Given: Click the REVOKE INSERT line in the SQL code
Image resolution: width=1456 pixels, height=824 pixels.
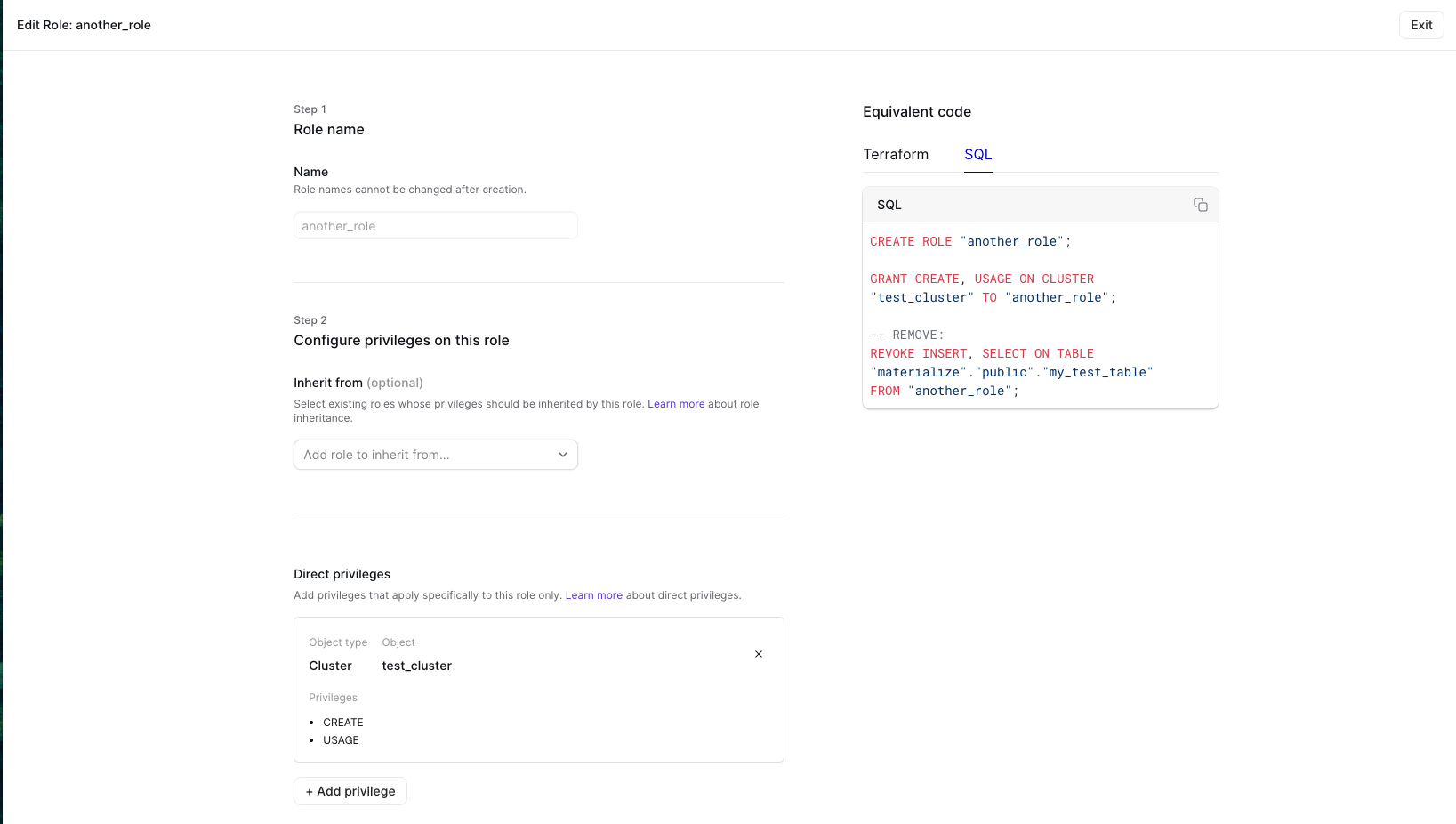Looking at the screenshot, I should coord(981,354).
